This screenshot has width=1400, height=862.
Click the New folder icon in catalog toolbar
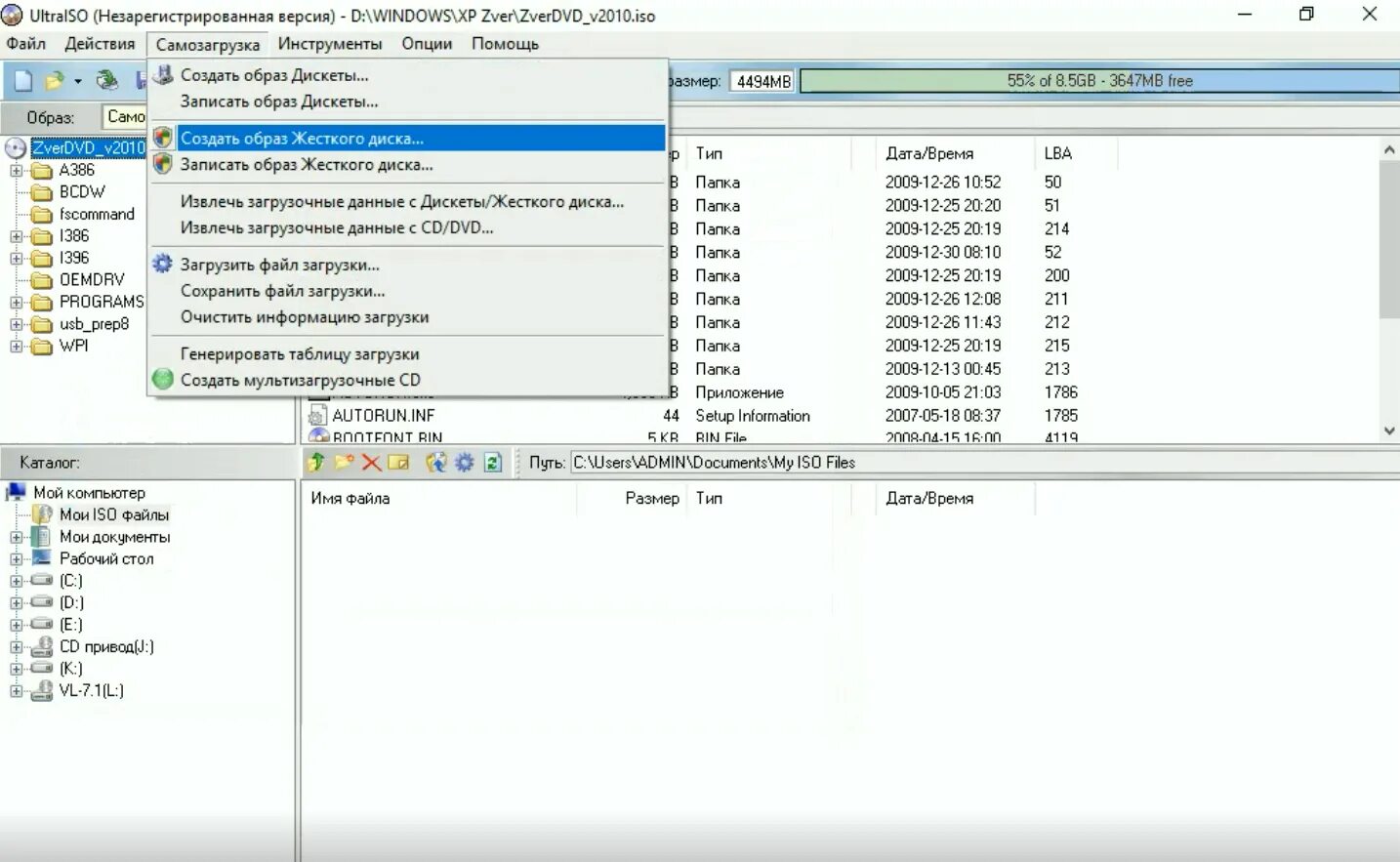click(x=344, y=462)
